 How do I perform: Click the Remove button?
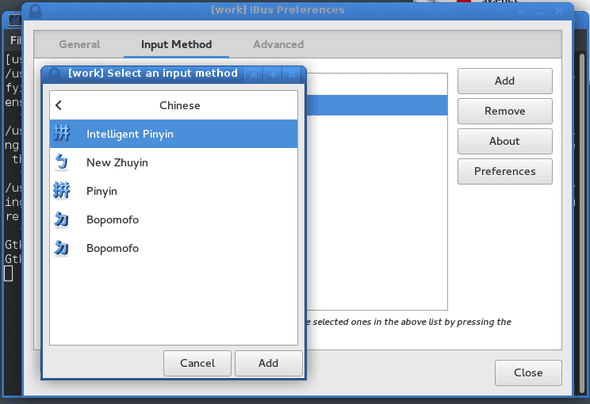pos(505,111)
